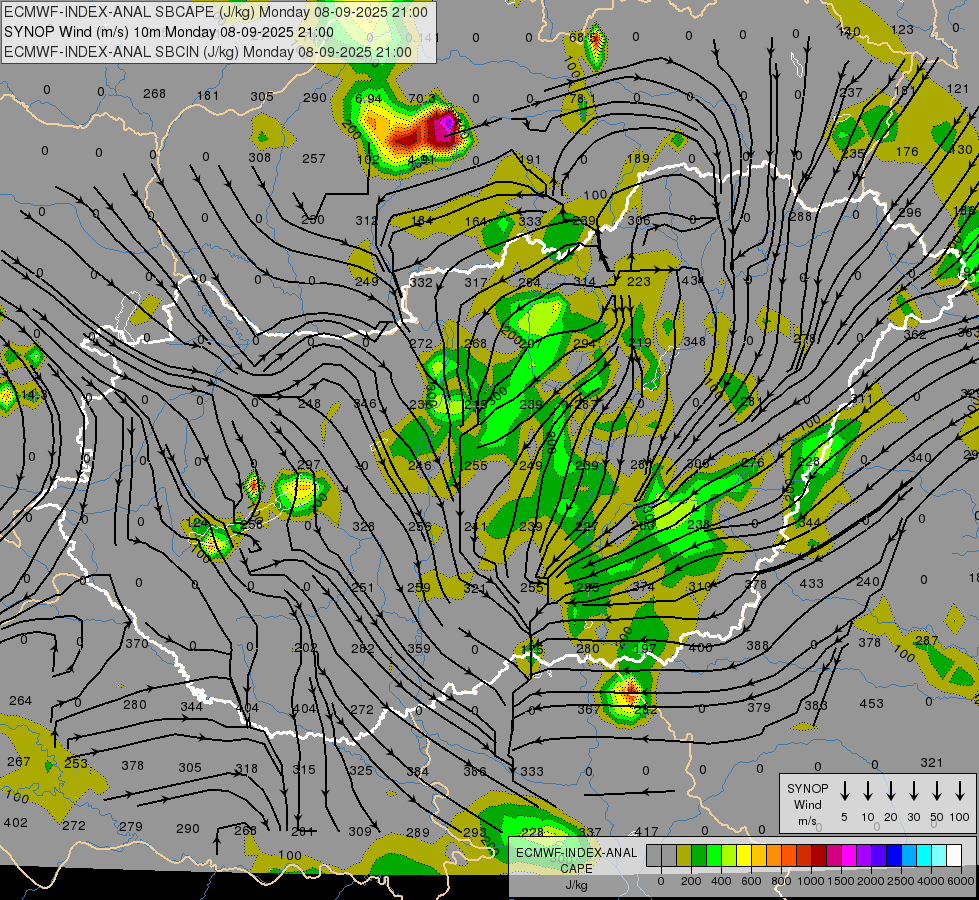
Task: Select the pure blue CAPE legend swatch
Action: pyautogui.click(x=893, y=855)
